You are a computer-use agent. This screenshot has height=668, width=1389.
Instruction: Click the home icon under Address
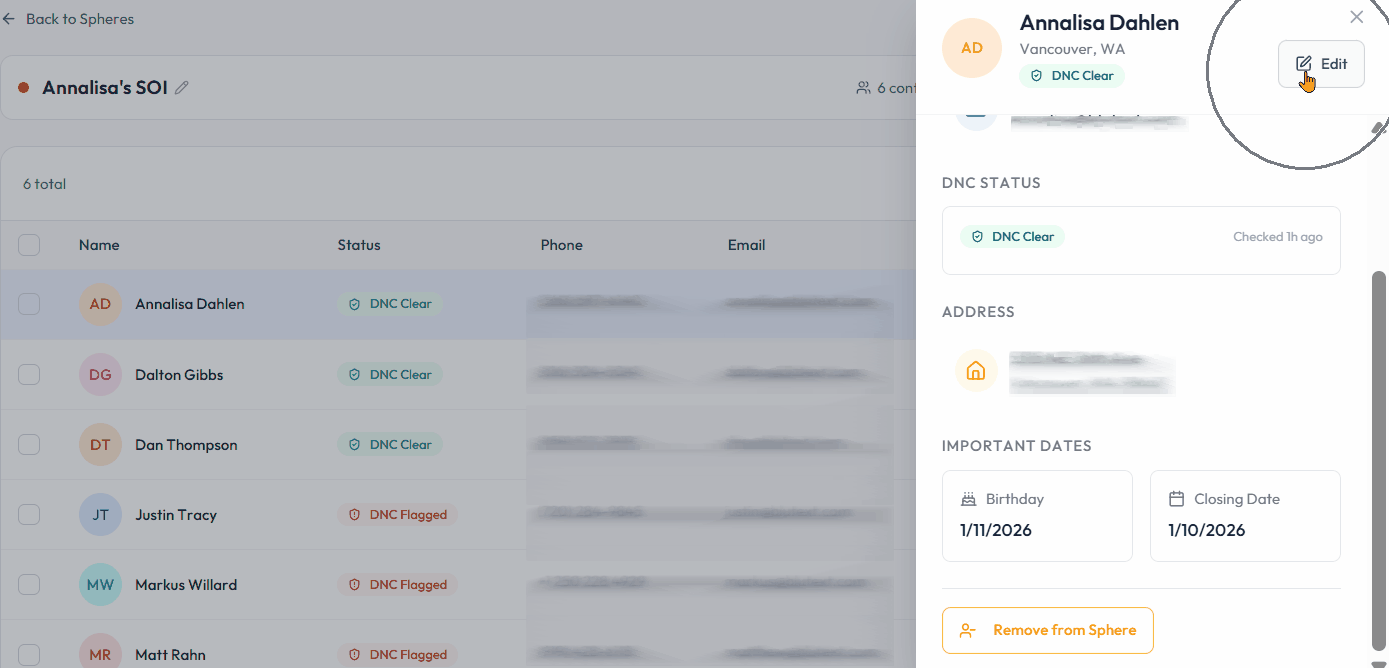(975, 371)
